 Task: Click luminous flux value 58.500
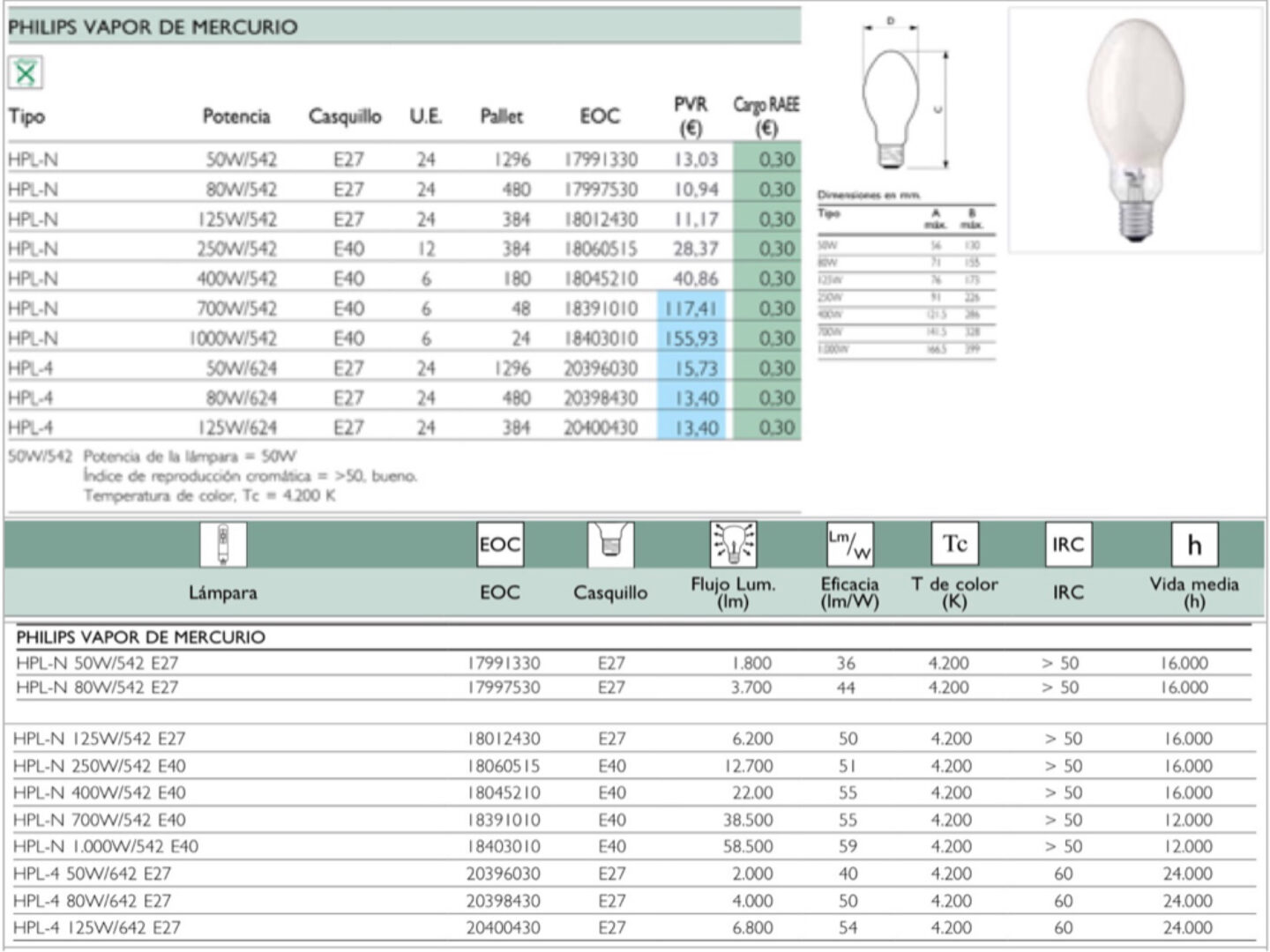click(748, 846)
